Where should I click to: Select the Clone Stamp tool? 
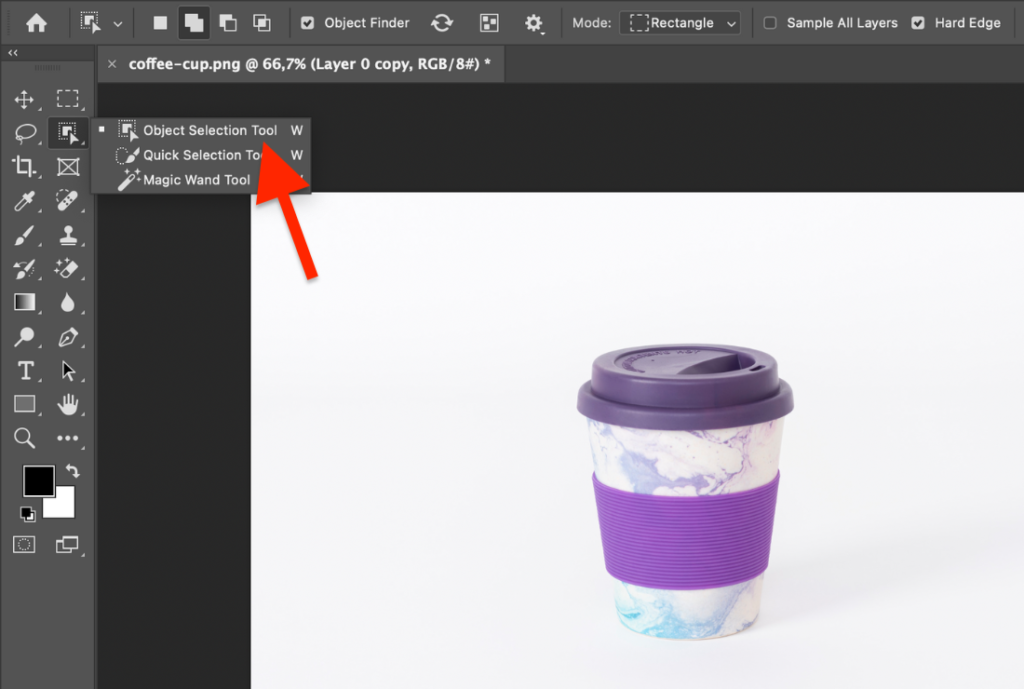pos(68,234)
